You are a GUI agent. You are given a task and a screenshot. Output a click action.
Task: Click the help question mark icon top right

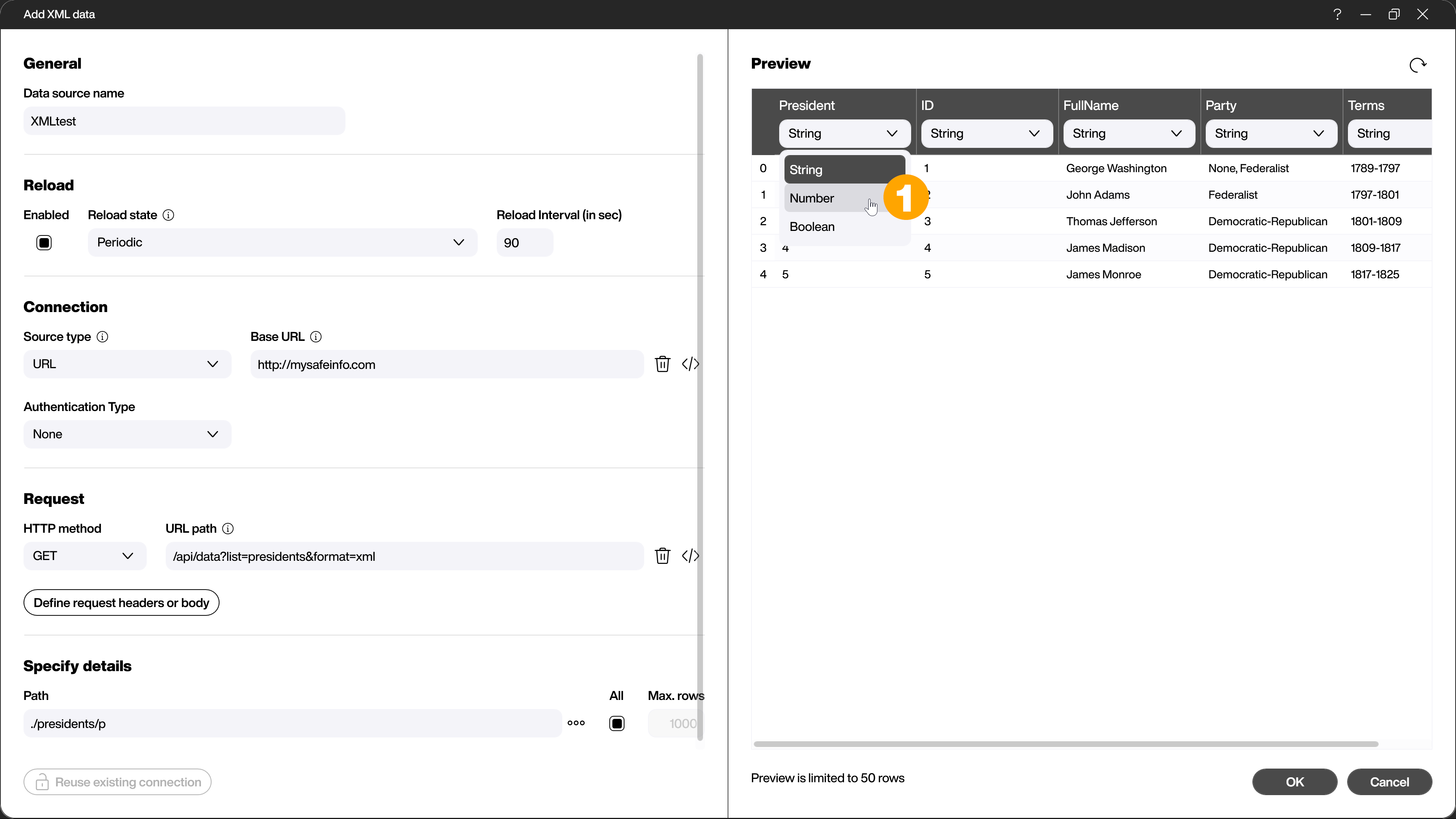pyautogui.click(x=1338, y=14)
